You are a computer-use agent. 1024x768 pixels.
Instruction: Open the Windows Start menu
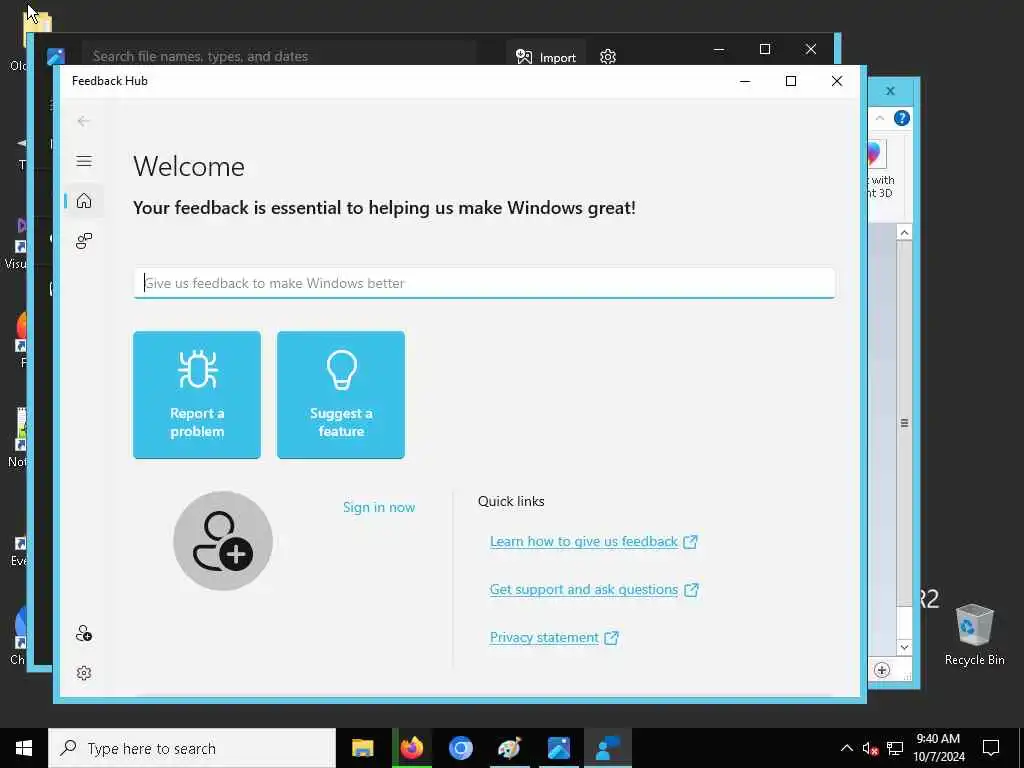(24, 748)
